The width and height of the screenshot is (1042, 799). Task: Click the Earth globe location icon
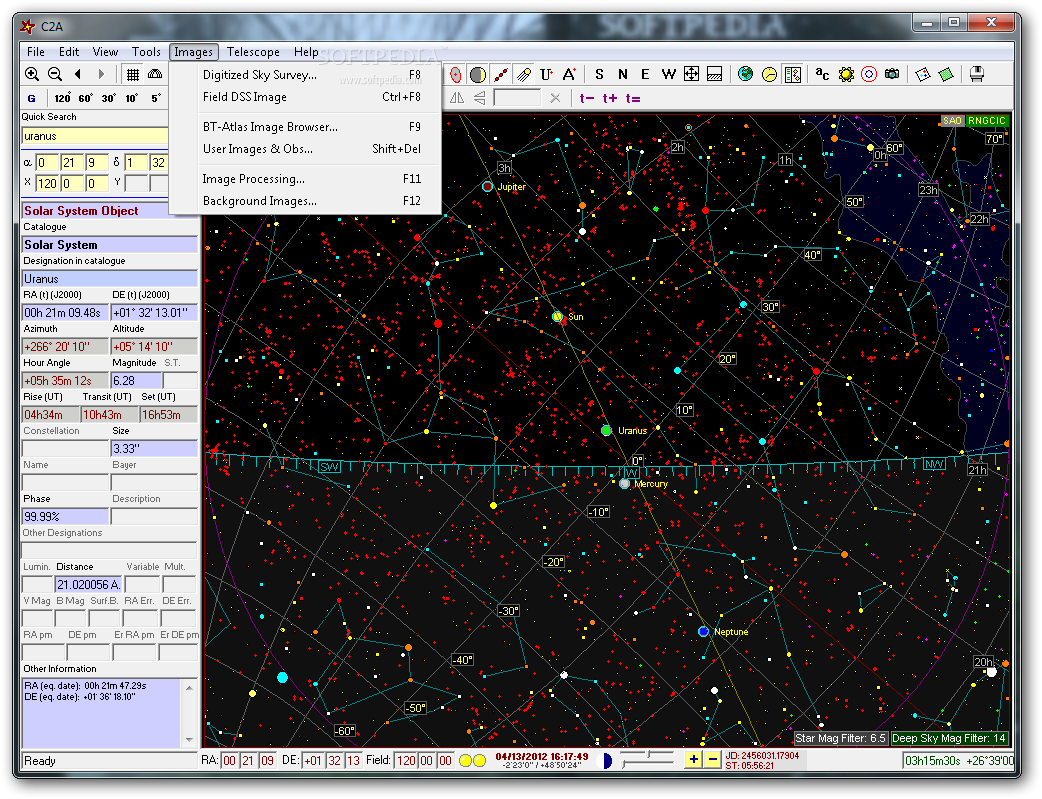(x=746, y=74)
